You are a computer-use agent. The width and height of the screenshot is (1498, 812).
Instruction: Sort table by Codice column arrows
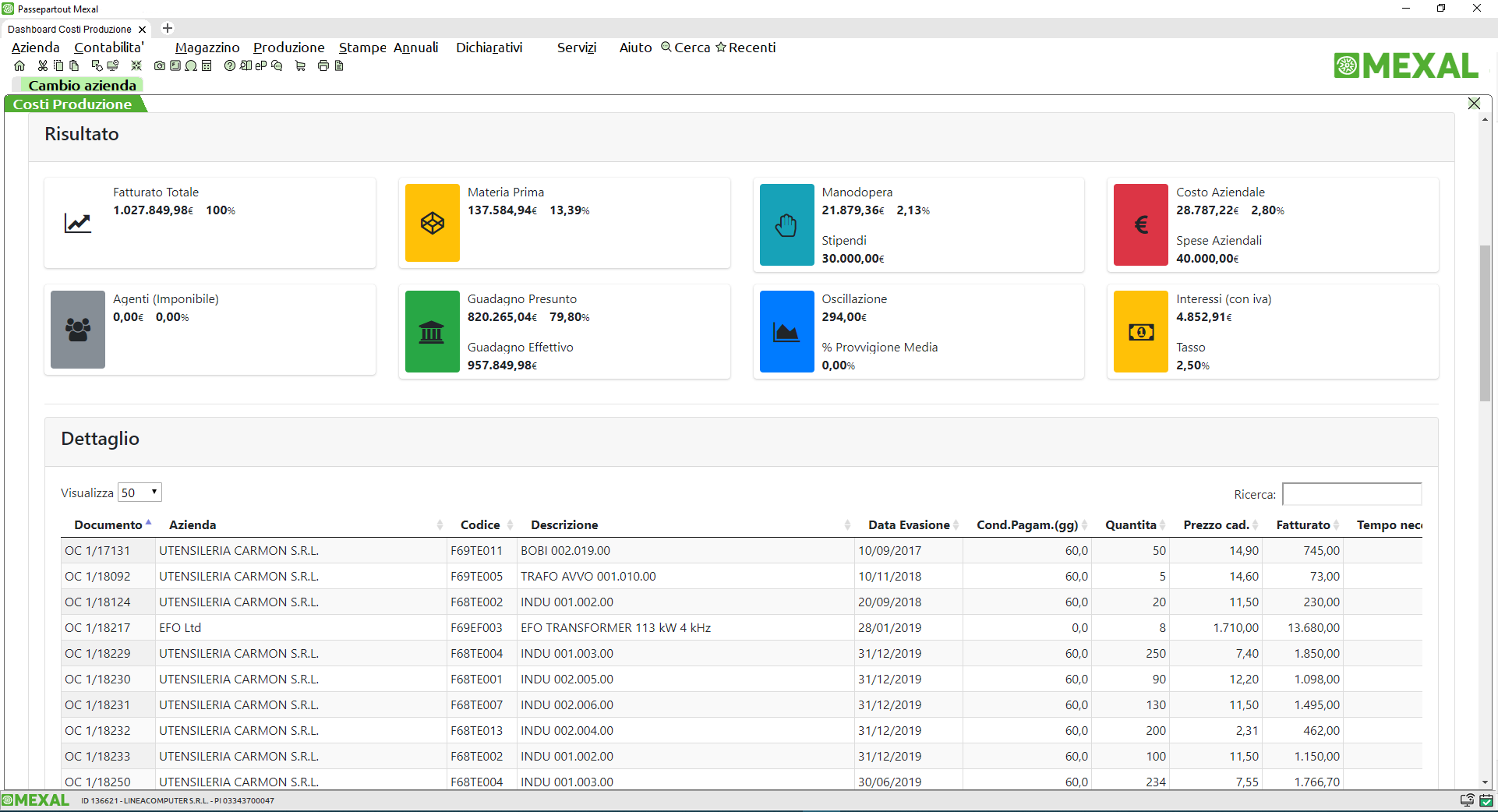[510, 525]
